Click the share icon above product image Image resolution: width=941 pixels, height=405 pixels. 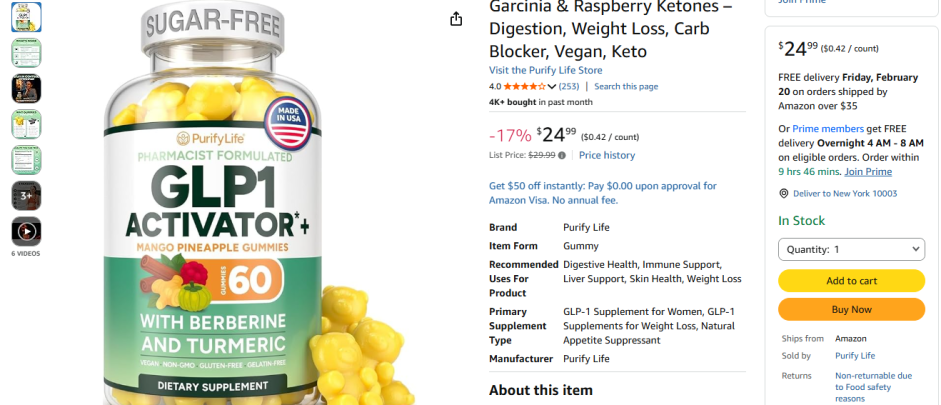(x=456, y=19)
